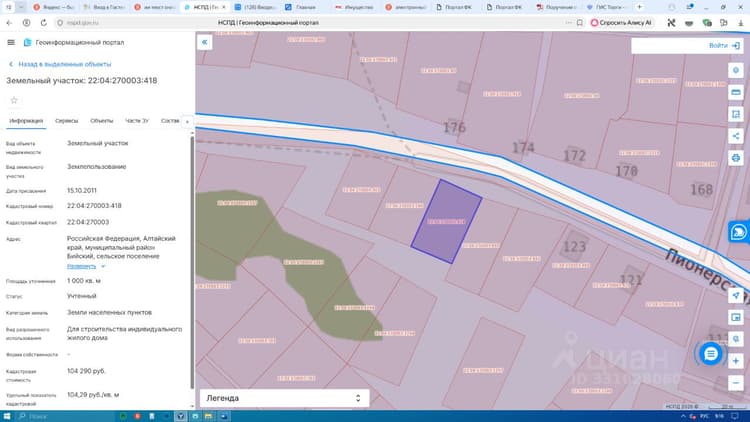Add land plot to favorites star

pos(14,100)
